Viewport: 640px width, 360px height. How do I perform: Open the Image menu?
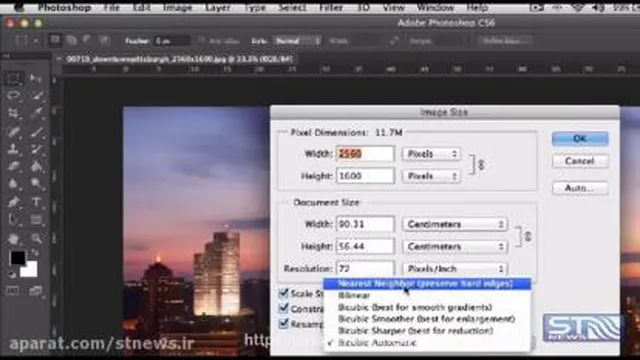click(x=178, y=8)
